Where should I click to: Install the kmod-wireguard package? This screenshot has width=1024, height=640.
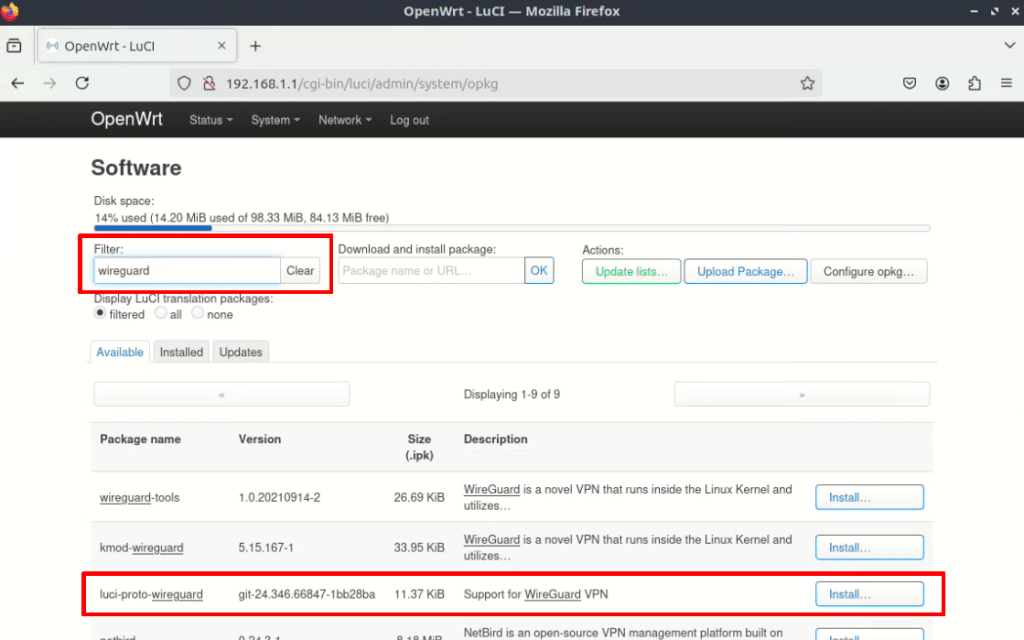point(869,547)
